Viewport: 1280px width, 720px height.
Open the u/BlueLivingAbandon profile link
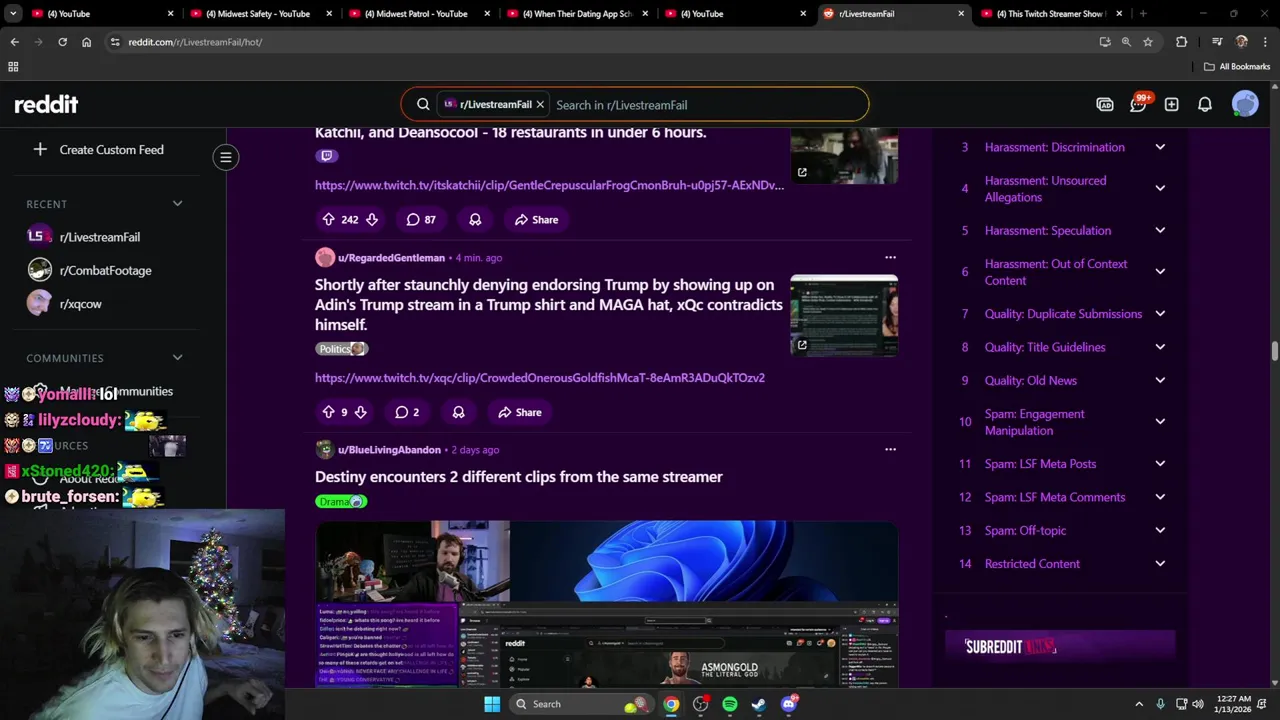pyautogui.click(x=389, y=450)
